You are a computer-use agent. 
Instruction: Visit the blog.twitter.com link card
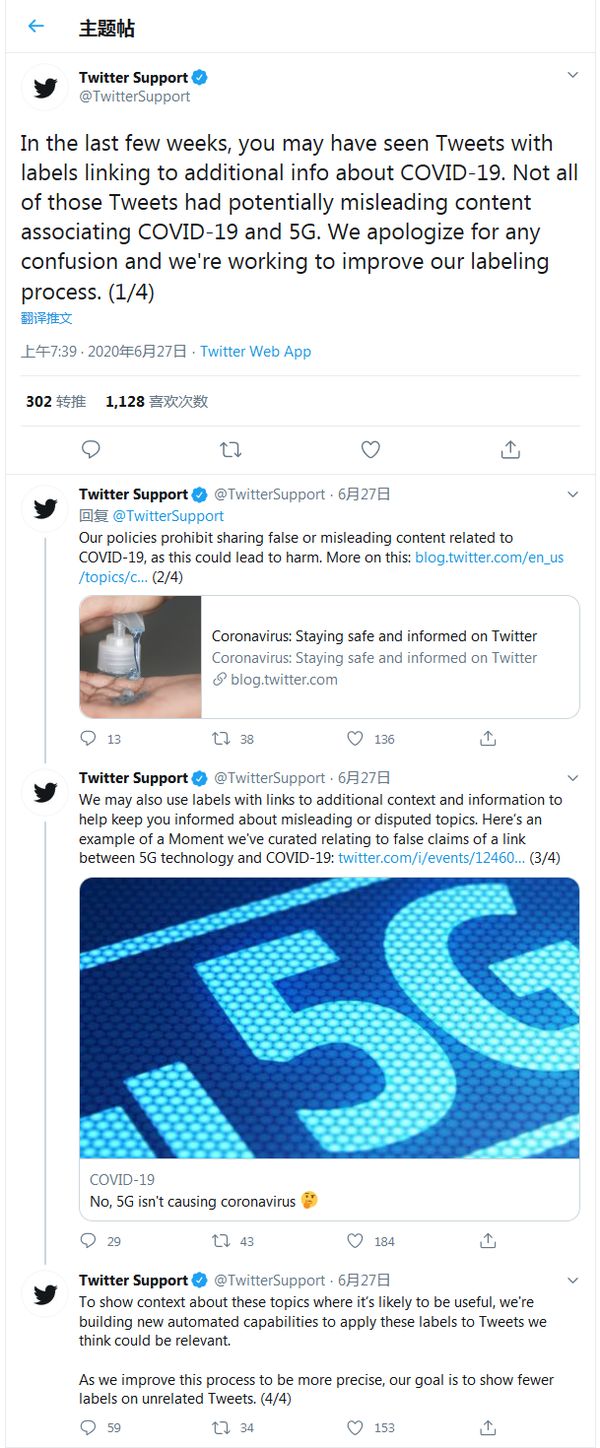[328, 657]
